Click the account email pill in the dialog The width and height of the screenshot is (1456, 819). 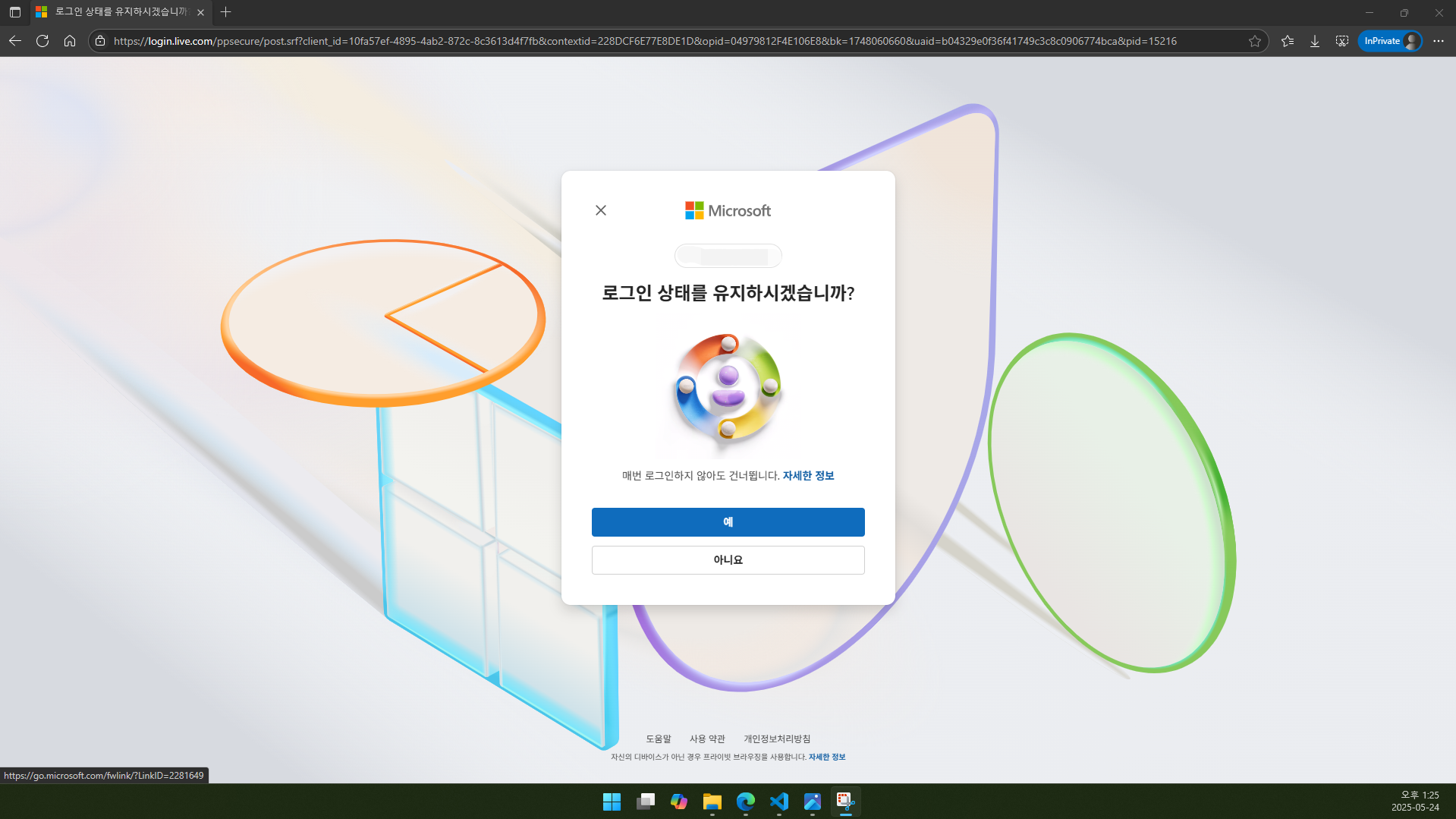point(728,256)
